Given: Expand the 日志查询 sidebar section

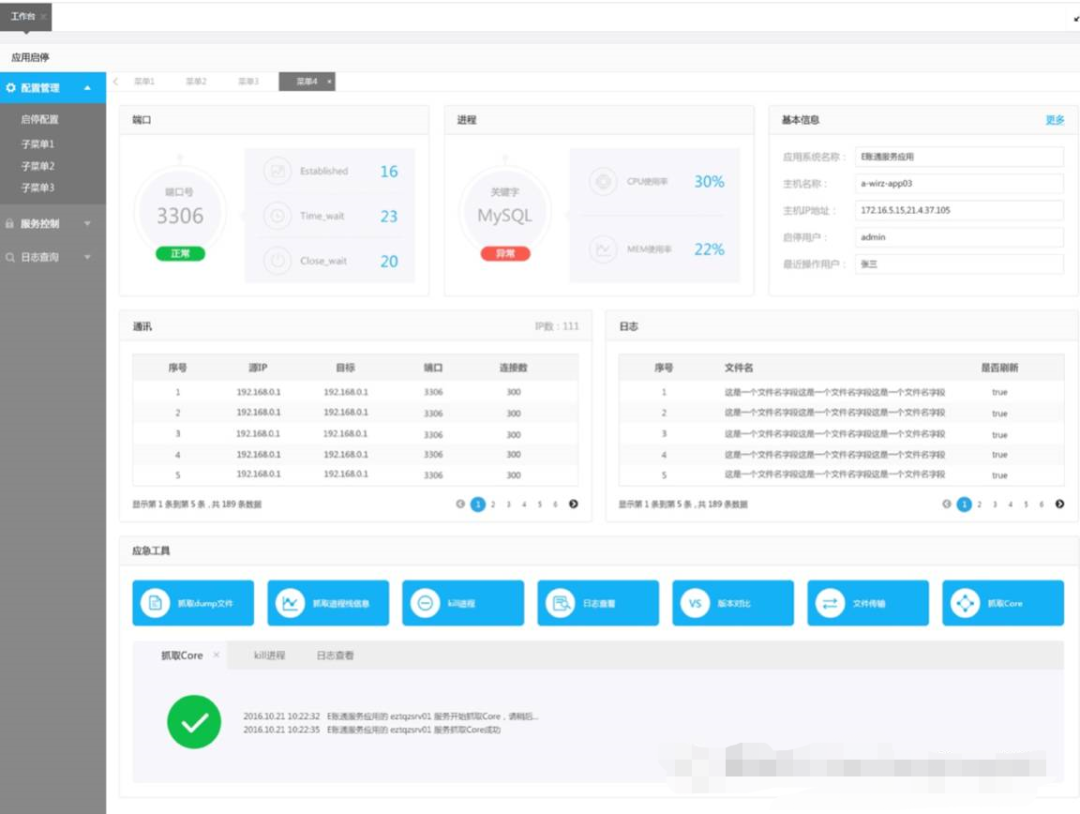Looking at the screenshot, I should point(87,257).
